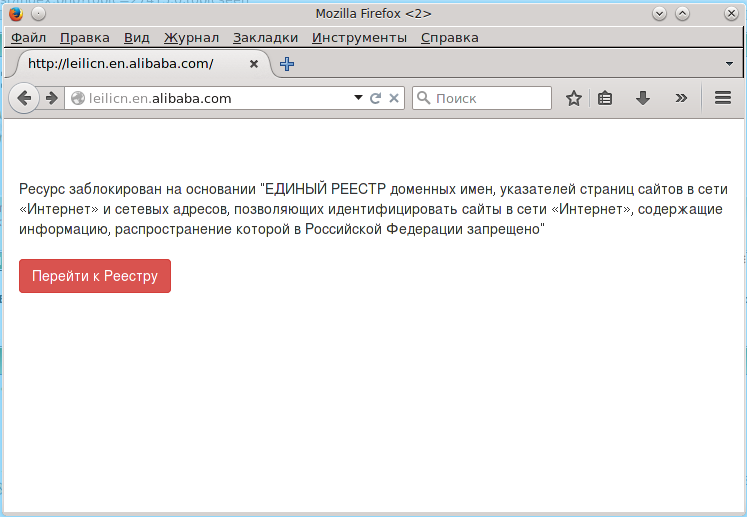Minimize the Firefox window
The height and width of the screenshot is (517, 747).
click(659, 14)
